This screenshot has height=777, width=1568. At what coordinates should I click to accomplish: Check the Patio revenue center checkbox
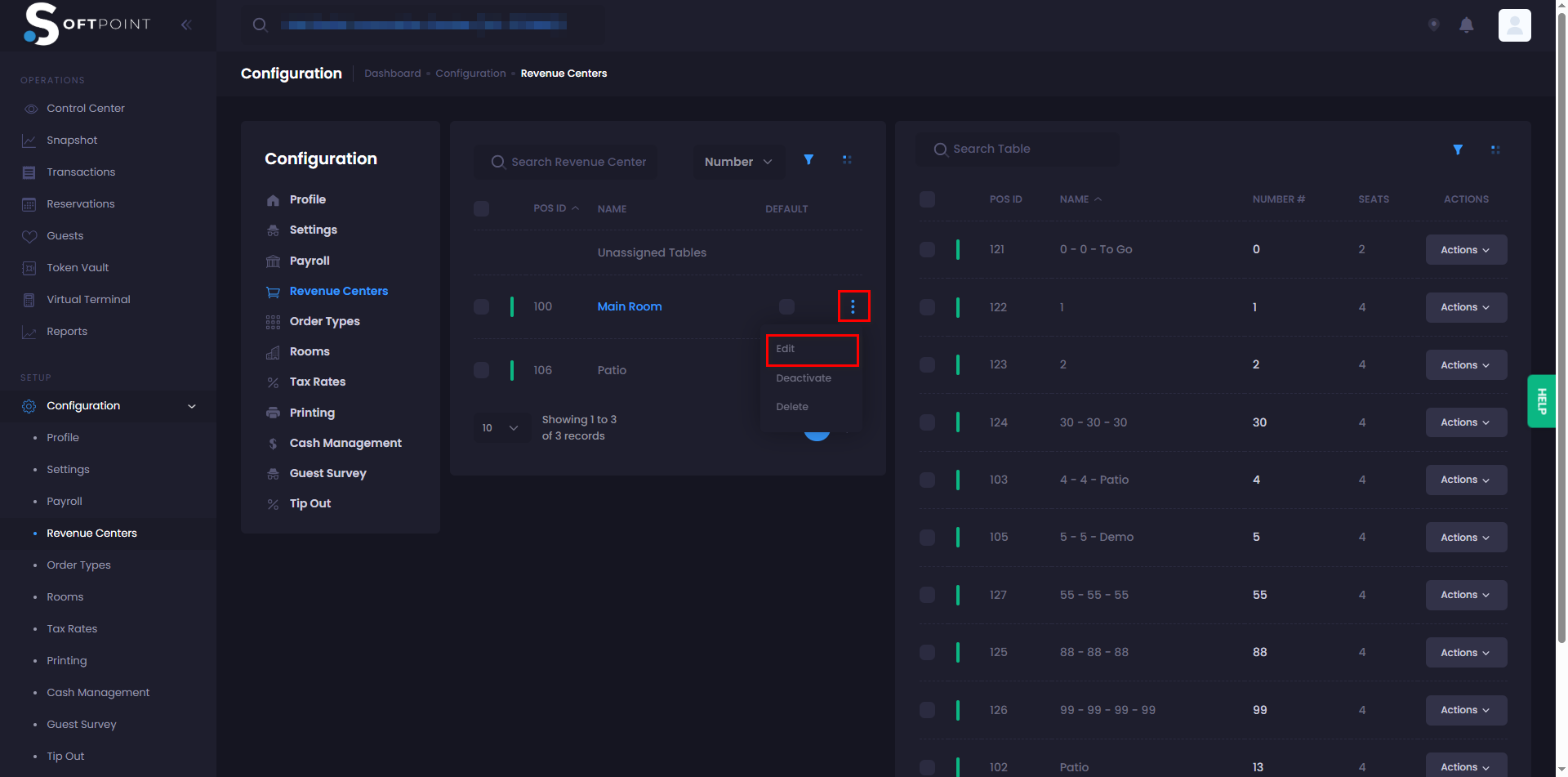pos(482,370)
